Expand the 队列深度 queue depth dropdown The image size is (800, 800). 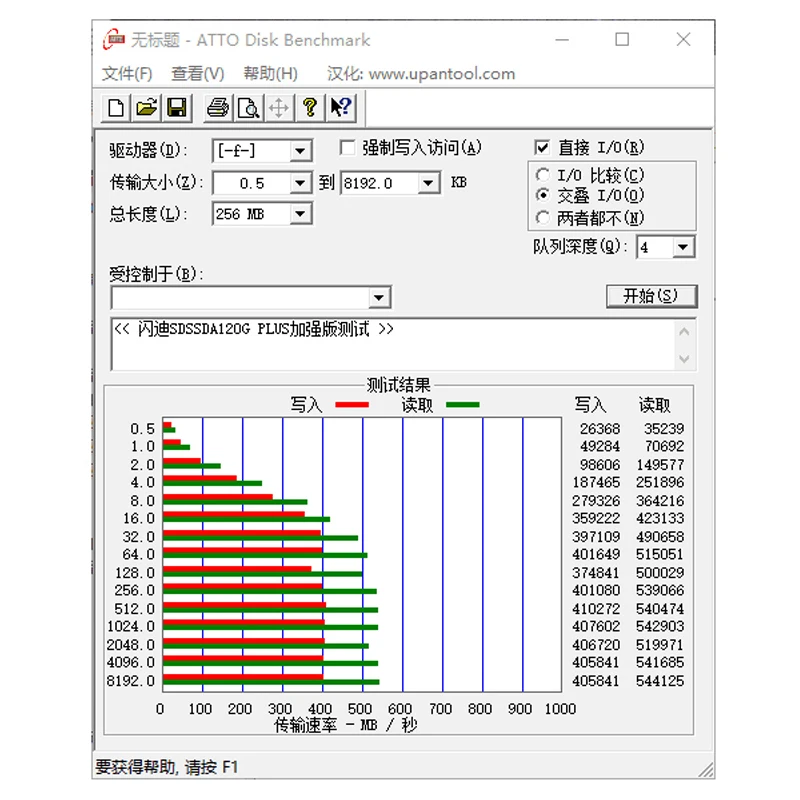coord(683,247)
